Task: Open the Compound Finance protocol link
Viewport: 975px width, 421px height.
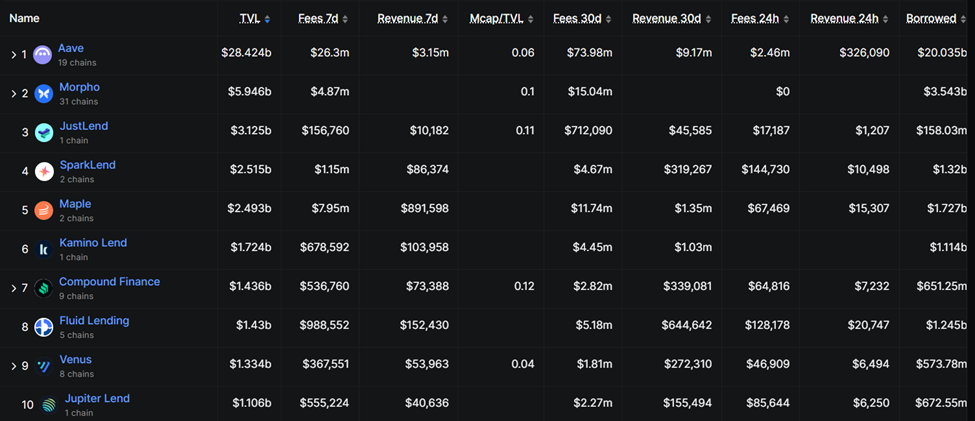Action: 109,282
